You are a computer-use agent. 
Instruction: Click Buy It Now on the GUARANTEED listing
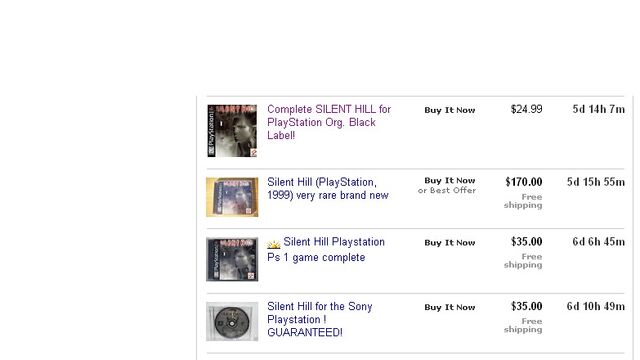[449, 307]
